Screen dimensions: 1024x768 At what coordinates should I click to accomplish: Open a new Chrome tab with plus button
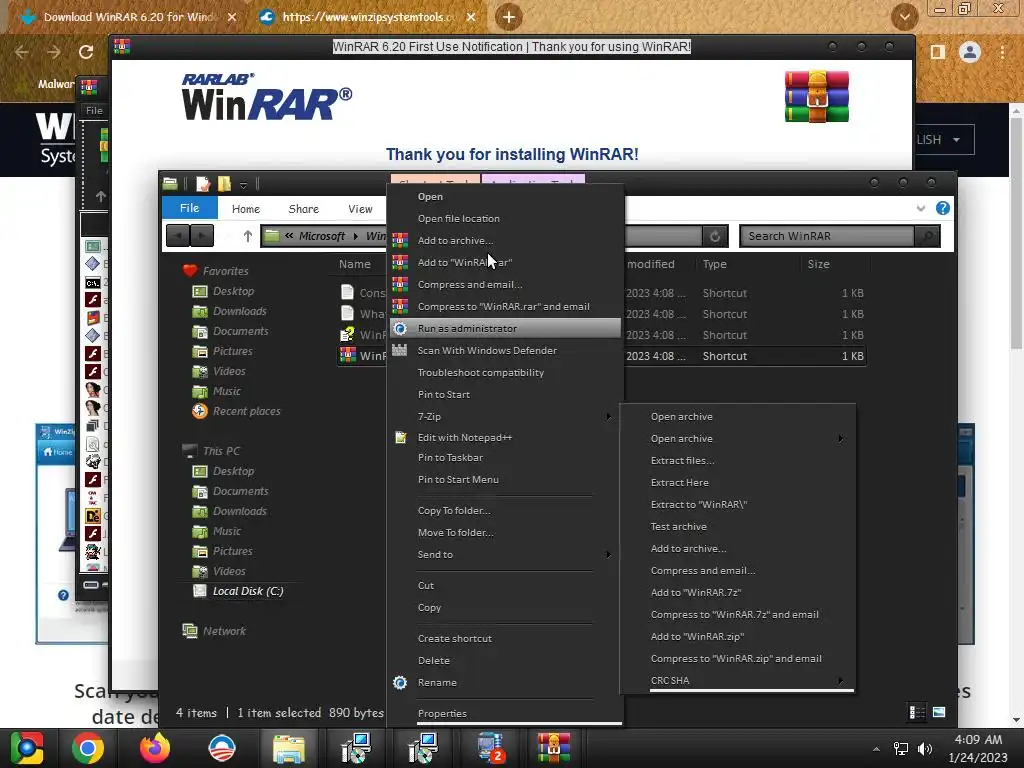coord(509,17)
